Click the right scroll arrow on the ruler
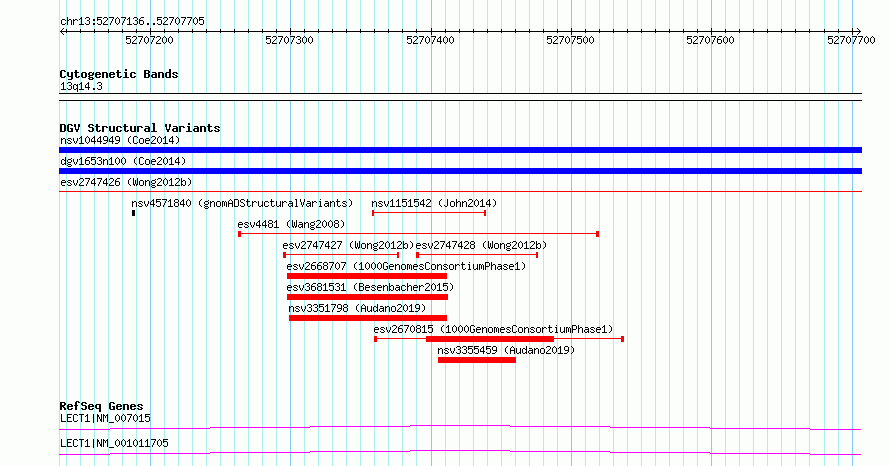Viewport: 890px width, 466px height. [x=858, y=32]
